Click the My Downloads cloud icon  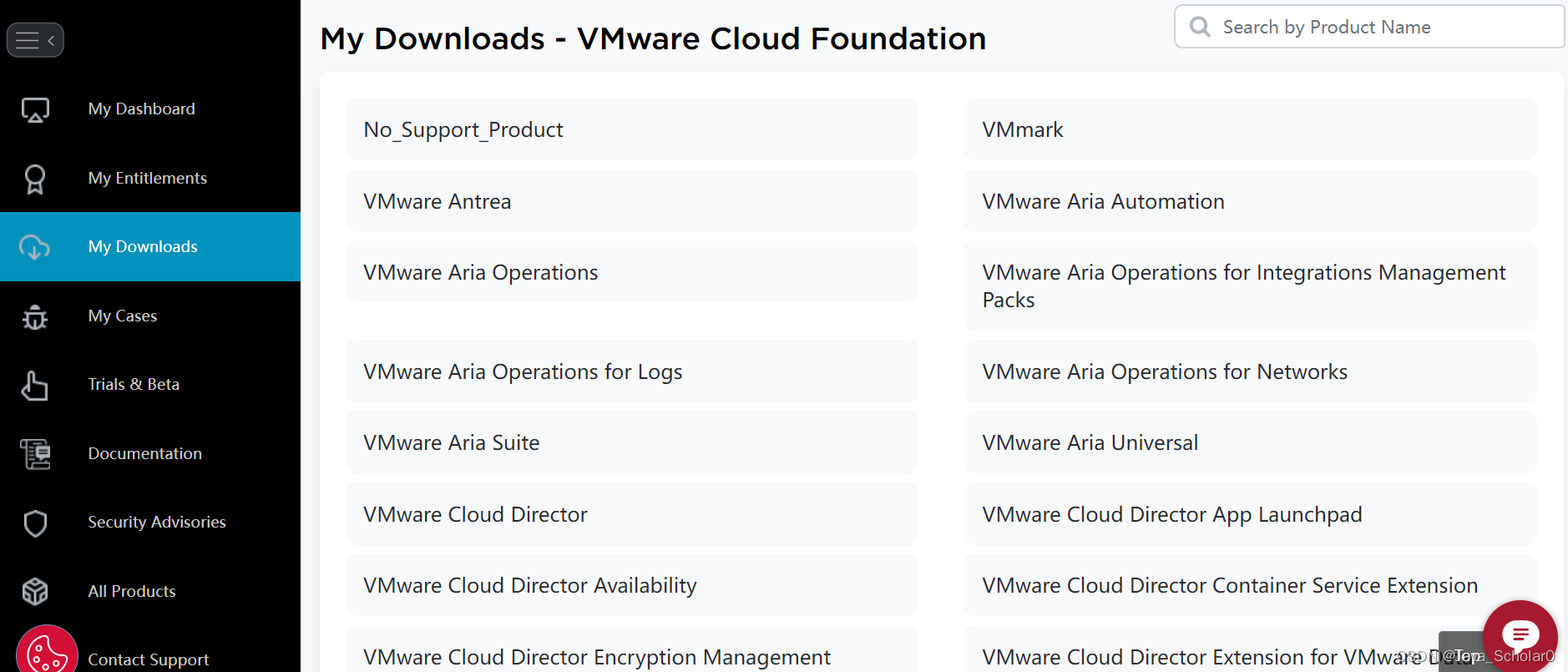[x=35, y=247]
